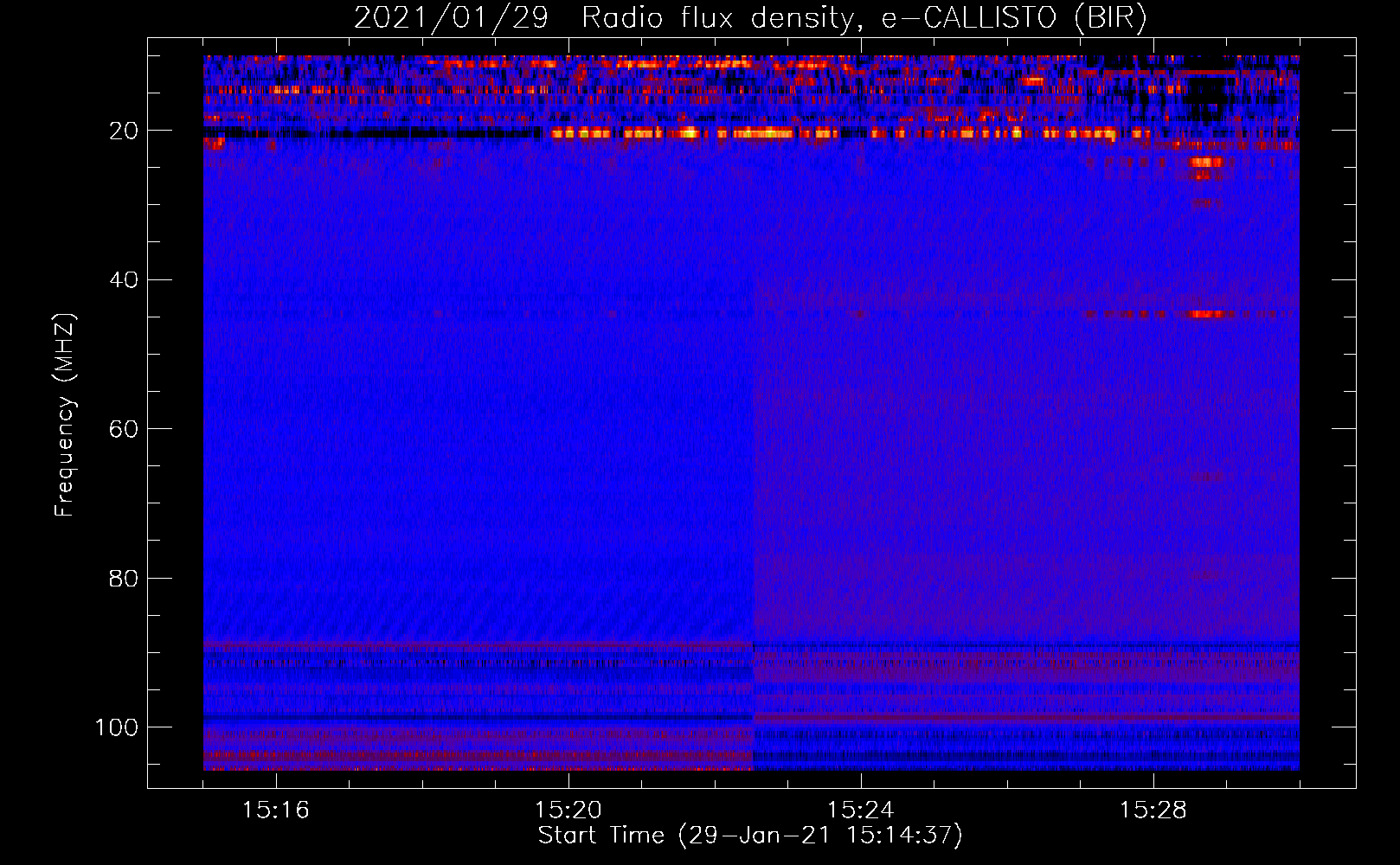
Task: Click the "Start Time (29-Jan-21 15:14:37)" axis label
Action: point(750,836)
